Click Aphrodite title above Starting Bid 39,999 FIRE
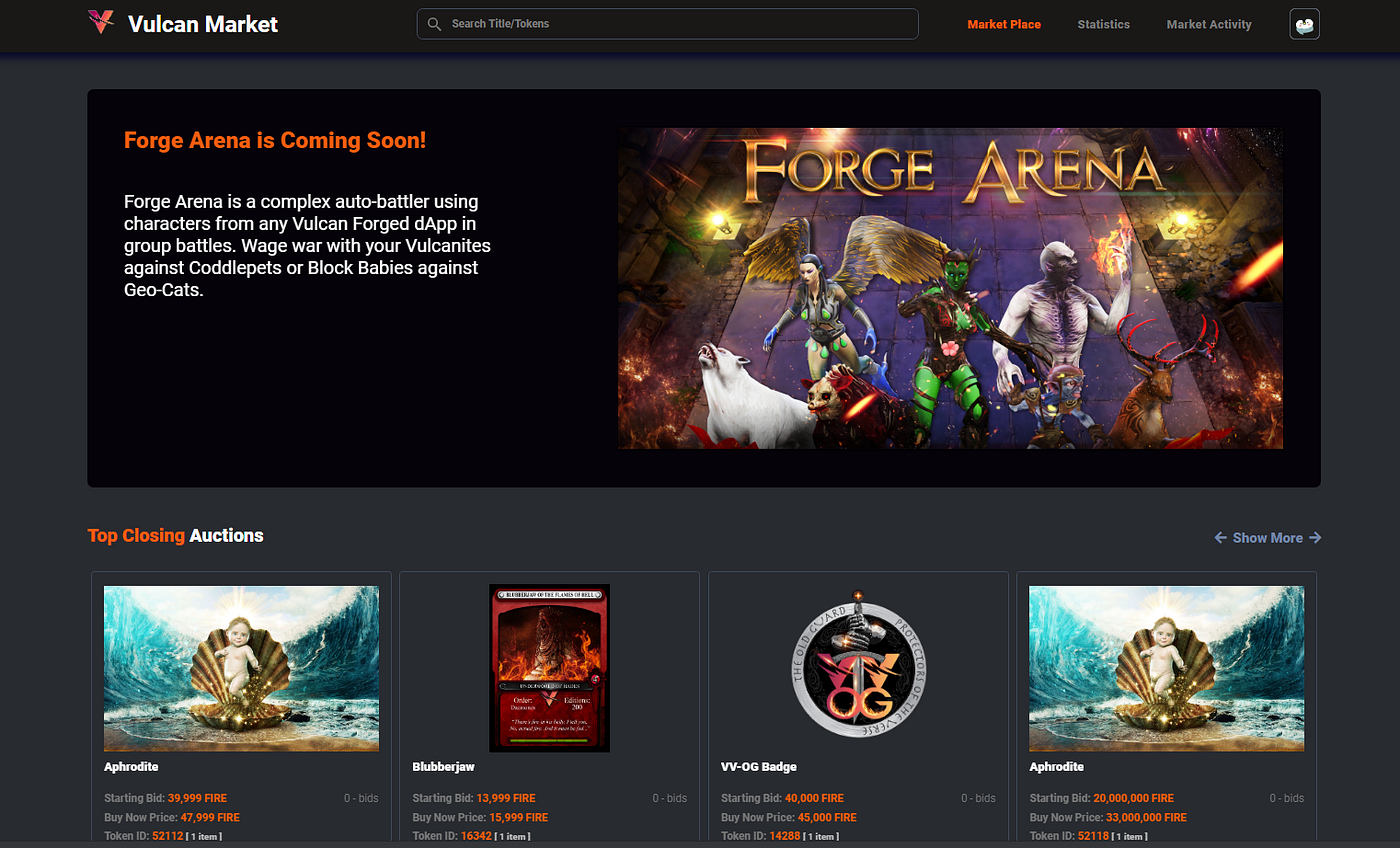The image size is (1400, 848). [131, 767]
